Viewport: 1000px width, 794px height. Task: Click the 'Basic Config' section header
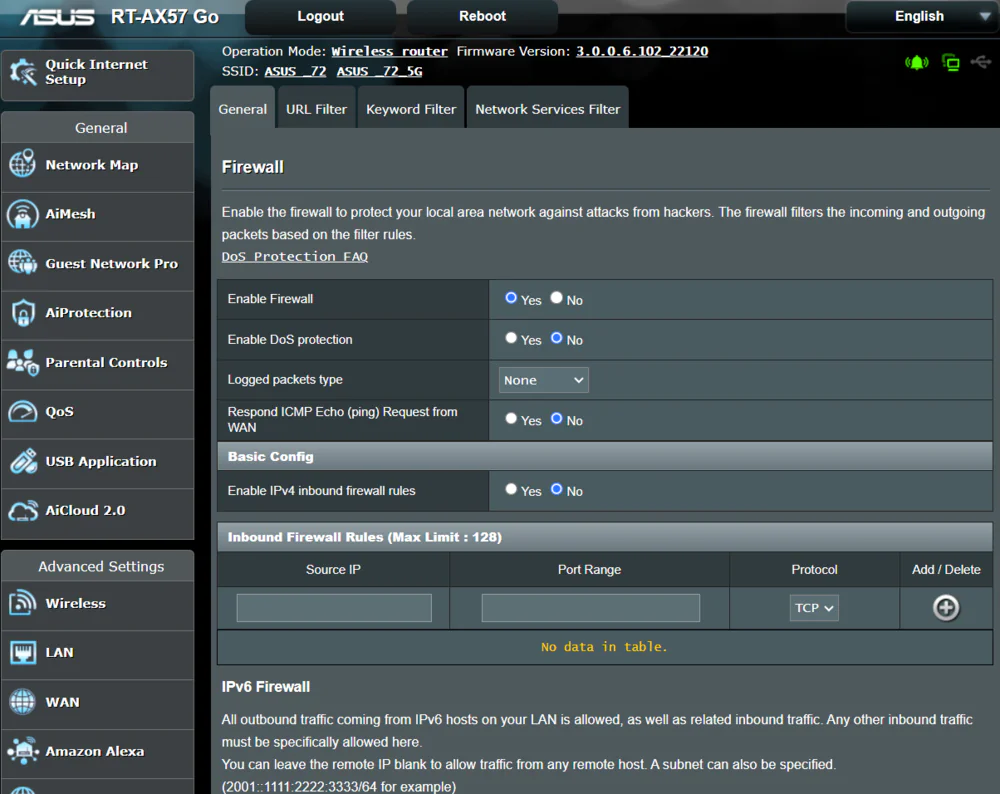[x=605, y=457]
